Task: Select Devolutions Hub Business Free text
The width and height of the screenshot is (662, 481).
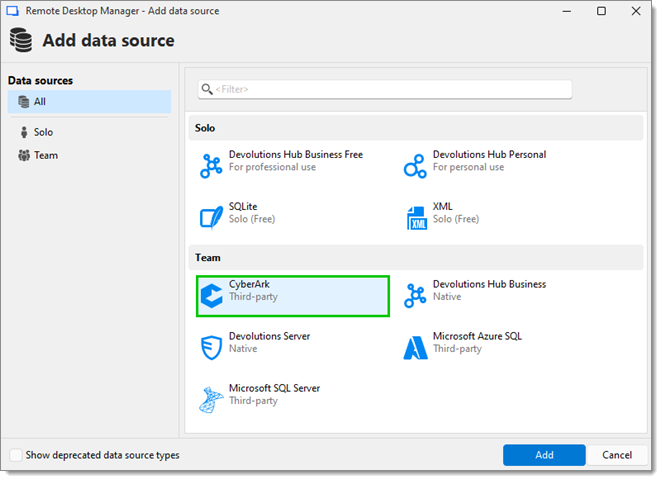Action: coord(296,155)
